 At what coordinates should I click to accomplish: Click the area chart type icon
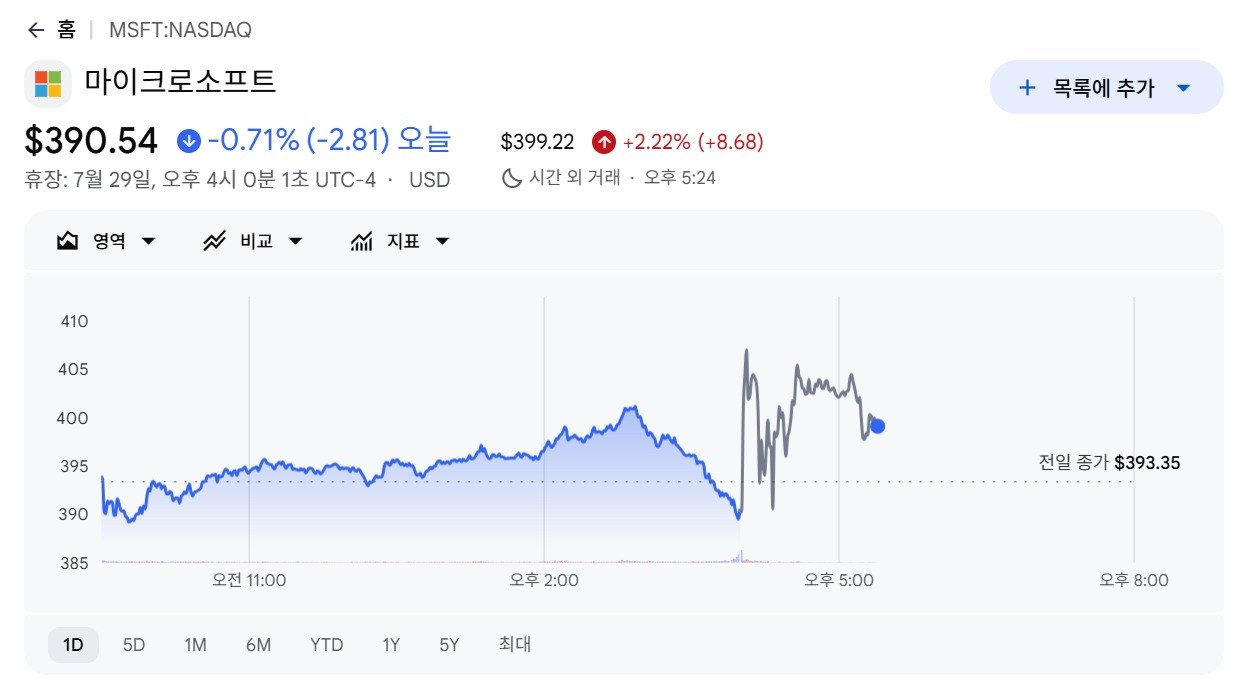tap(68, 241)
